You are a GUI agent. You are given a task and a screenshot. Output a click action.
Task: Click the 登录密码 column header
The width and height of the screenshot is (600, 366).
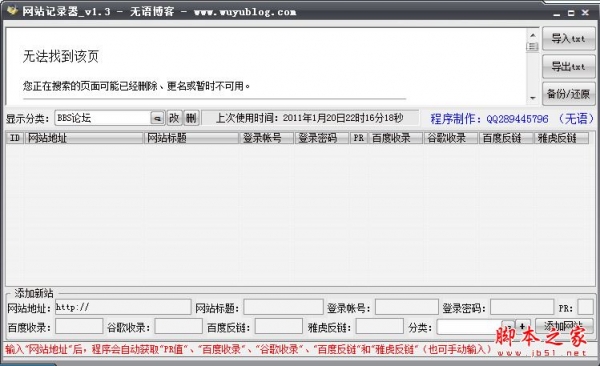322,138
